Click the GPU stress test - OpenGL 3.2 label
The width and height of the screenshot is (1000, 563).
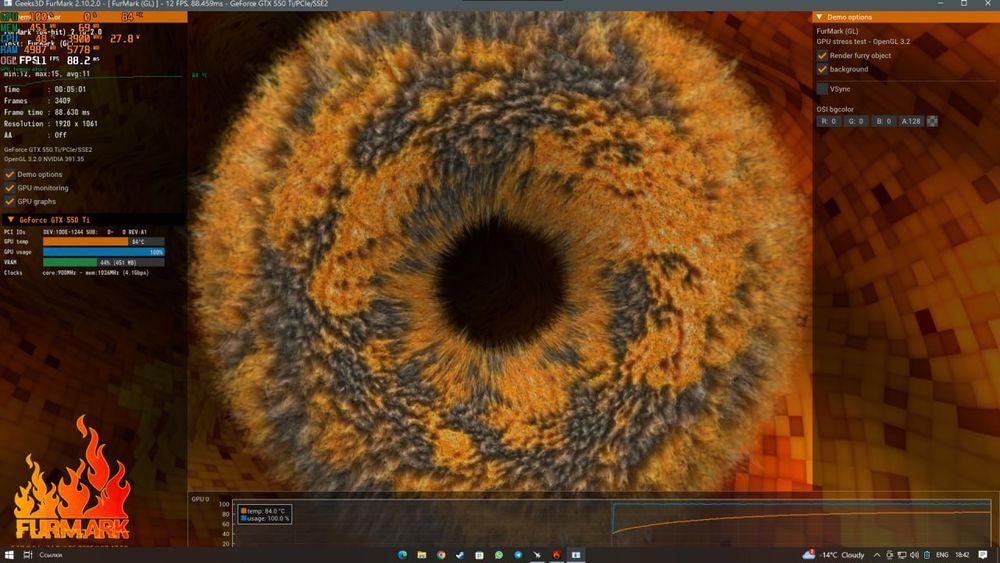point(863,41)
